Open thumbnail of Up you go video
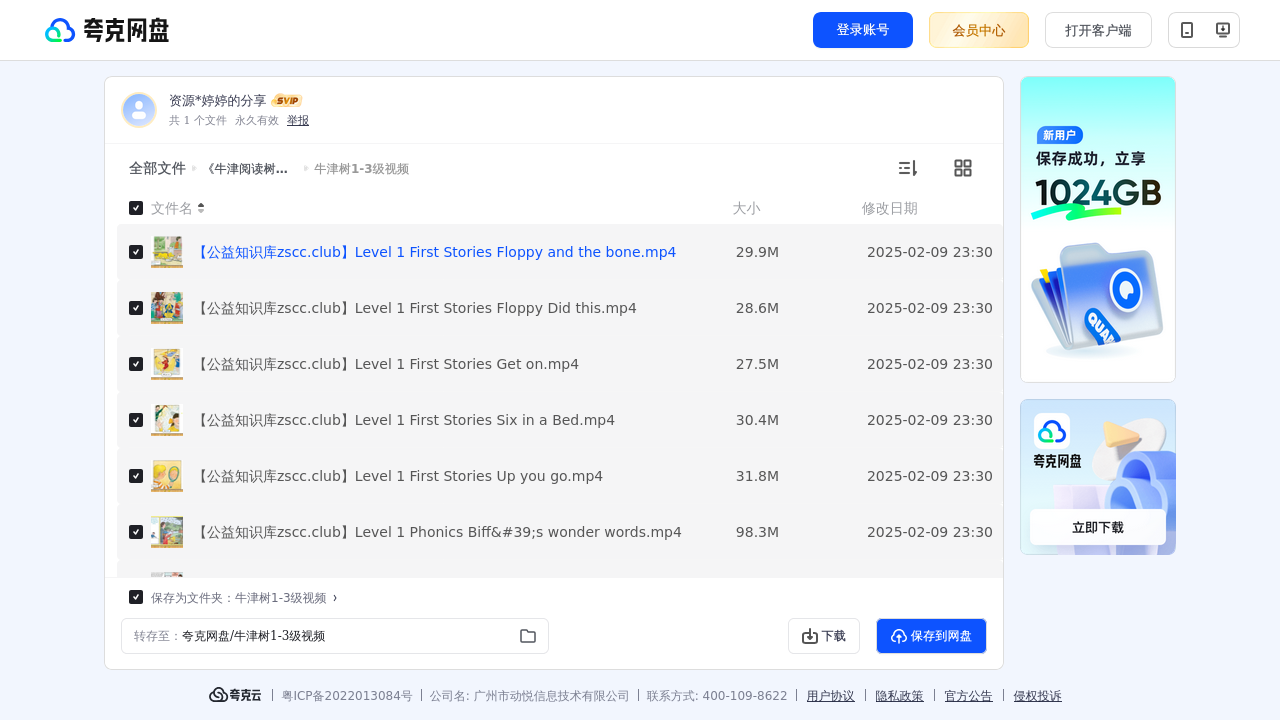This screenshot has width=1280, height=720. tap(167, 476)
